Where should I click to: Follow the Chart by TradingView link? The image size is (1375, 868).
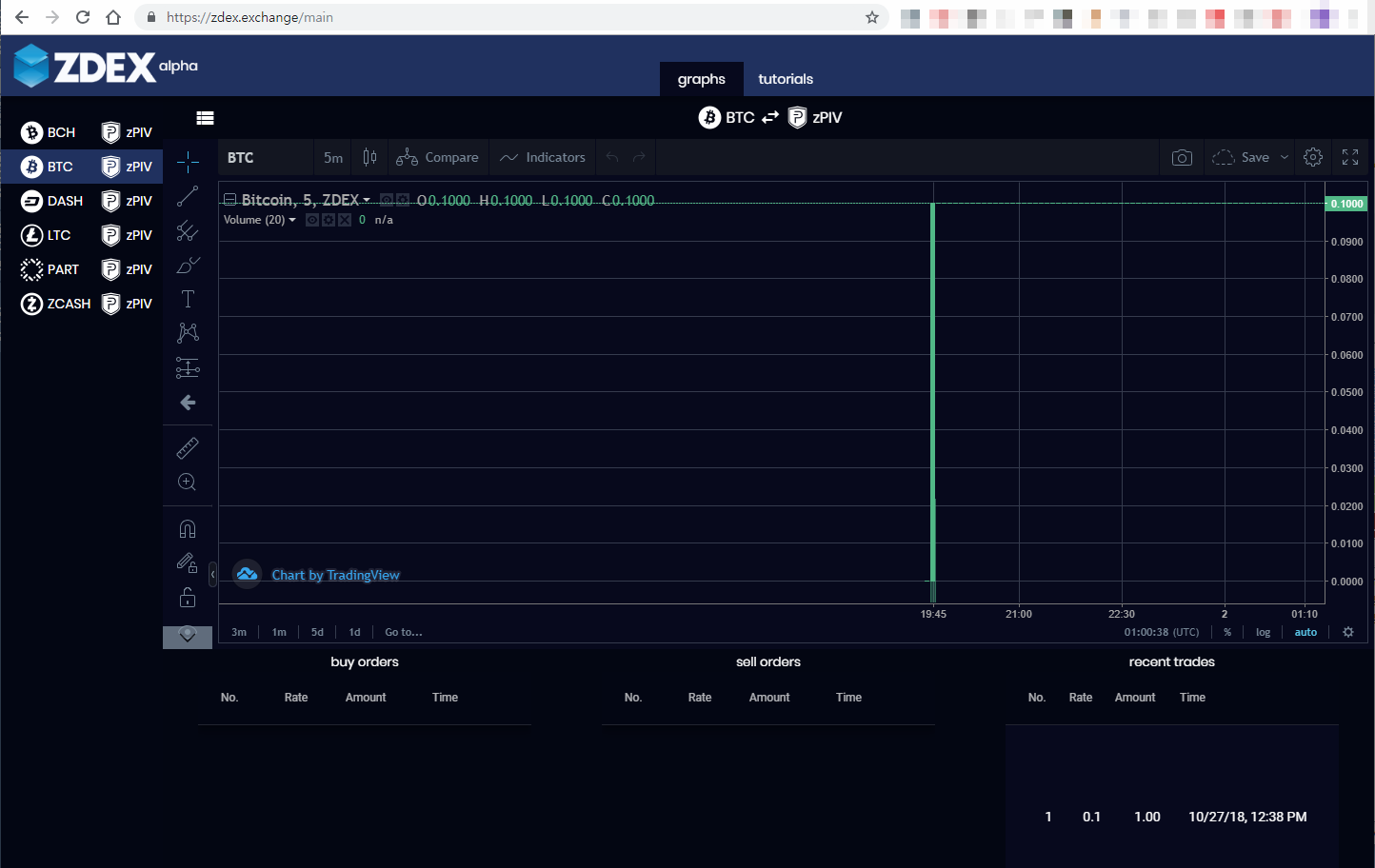pos(335,575)
